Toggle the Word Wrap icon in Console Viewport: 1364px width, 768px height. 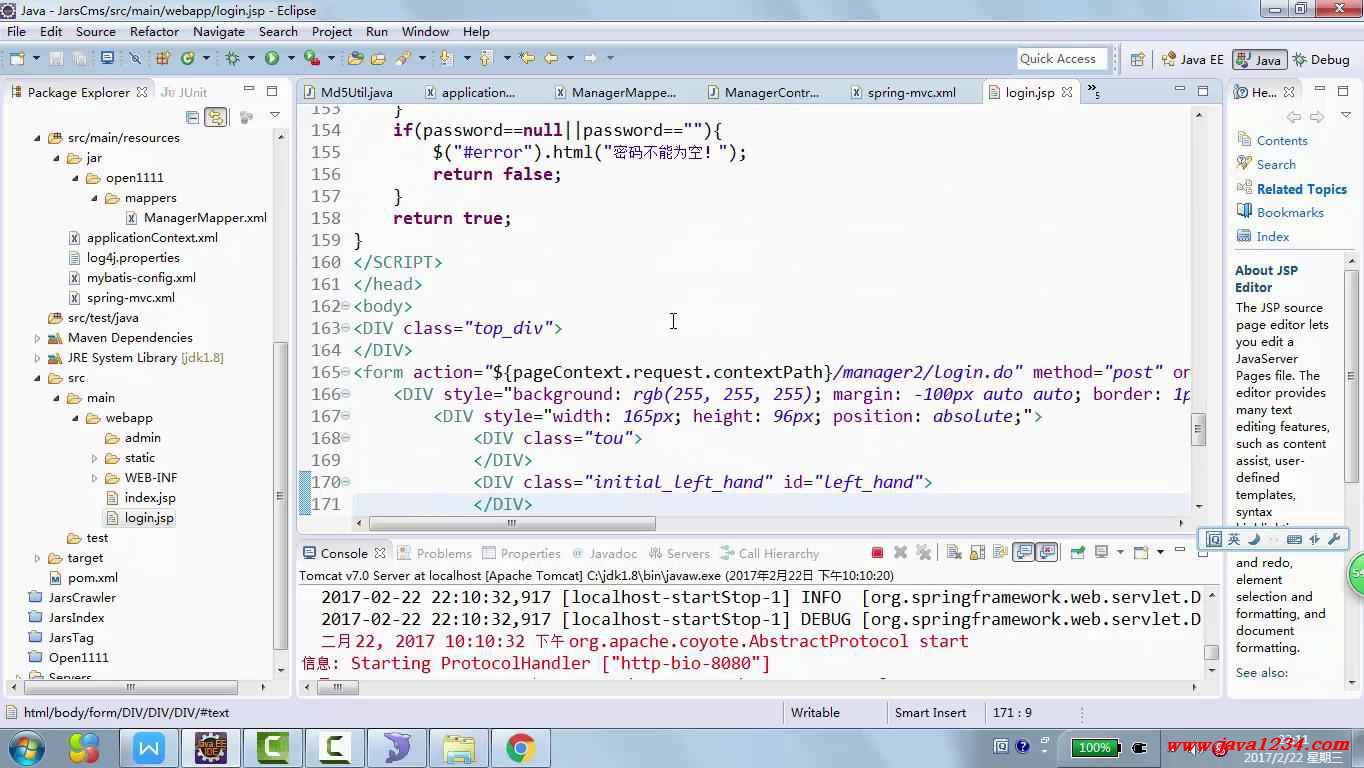point(1000,552)
